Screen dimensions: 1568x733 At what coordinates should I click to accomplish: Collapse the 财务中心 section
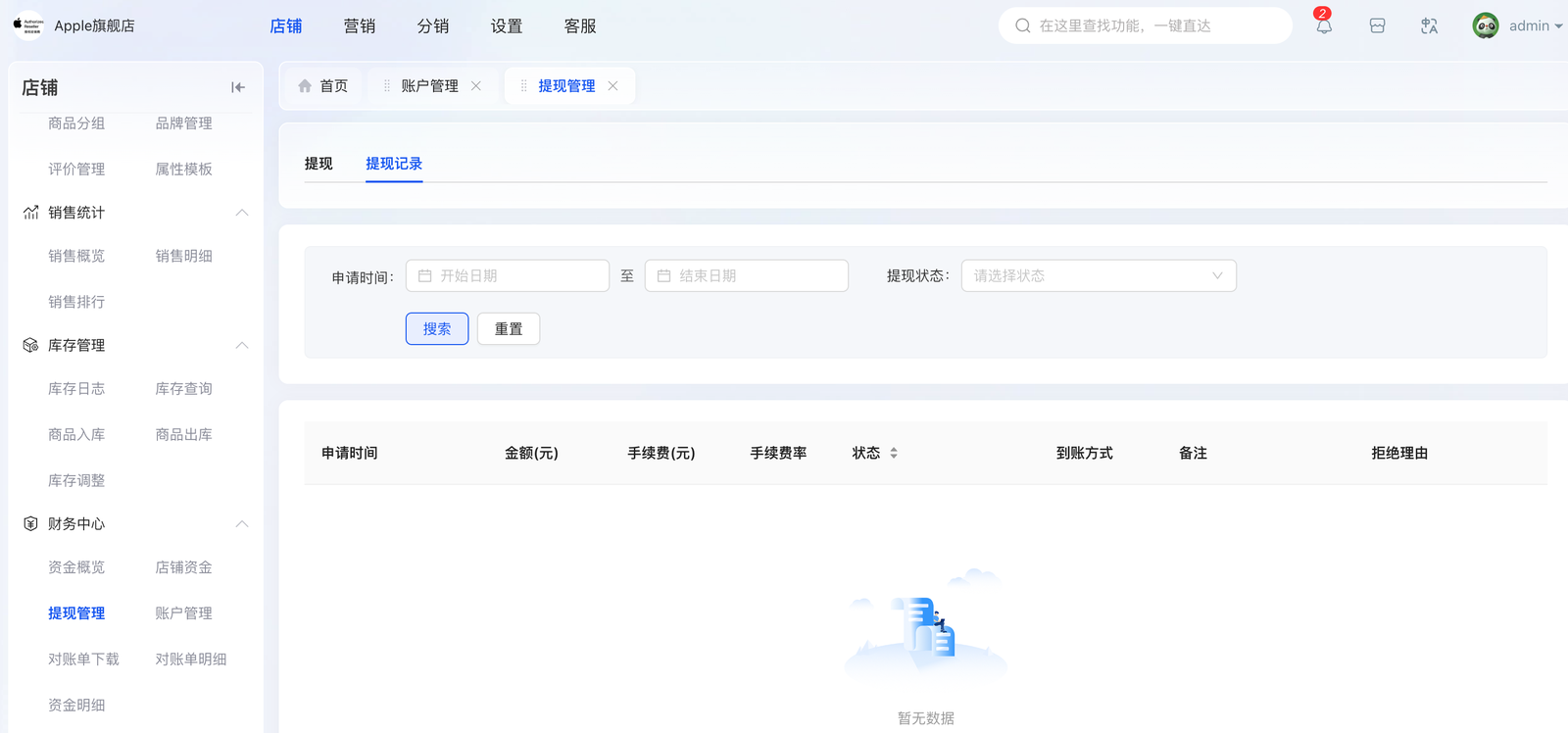(x=242, y=524)
